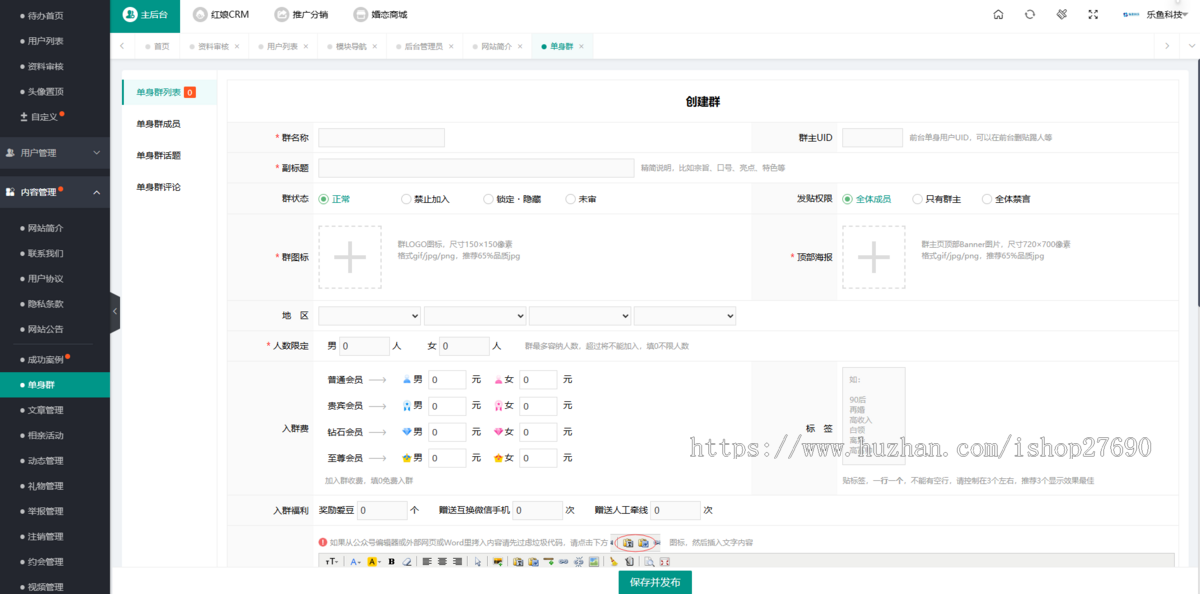Open the tab options down-chevron

click(1190, 47)
